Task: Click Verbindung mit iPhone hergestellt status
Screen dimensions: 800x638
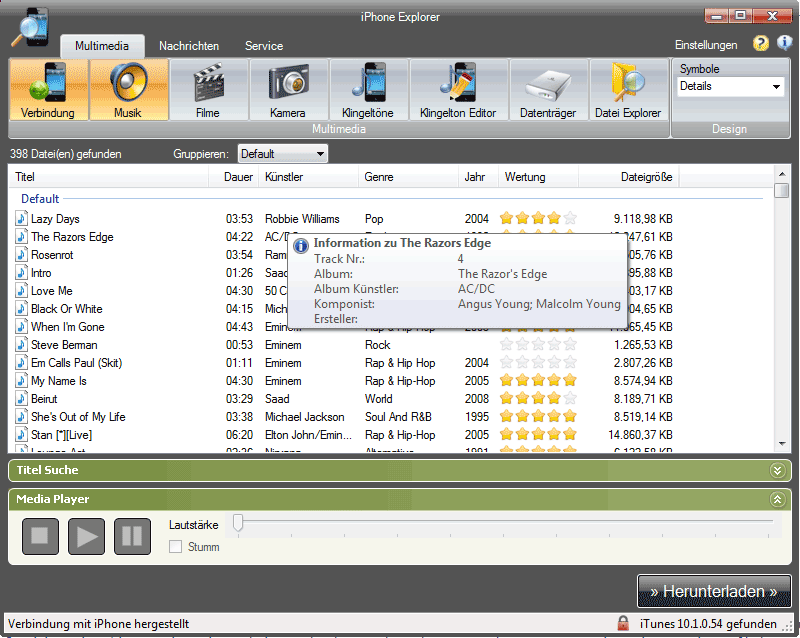Action: 98,624
